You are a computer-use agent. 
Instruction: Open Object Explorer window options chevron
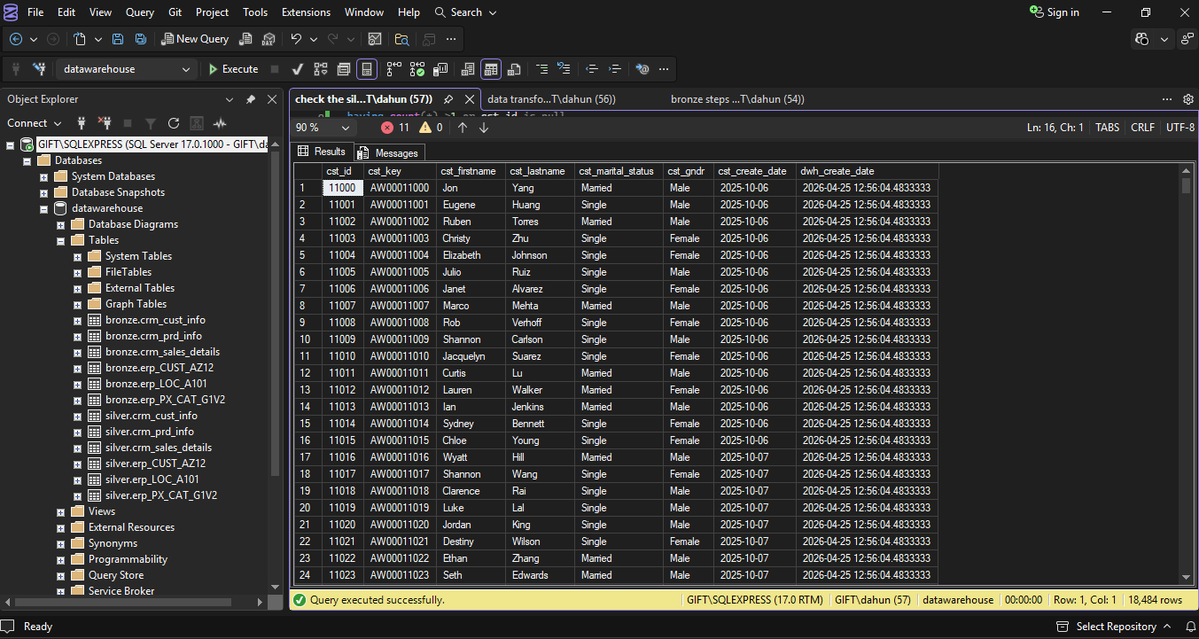click(x=229, y=99)
